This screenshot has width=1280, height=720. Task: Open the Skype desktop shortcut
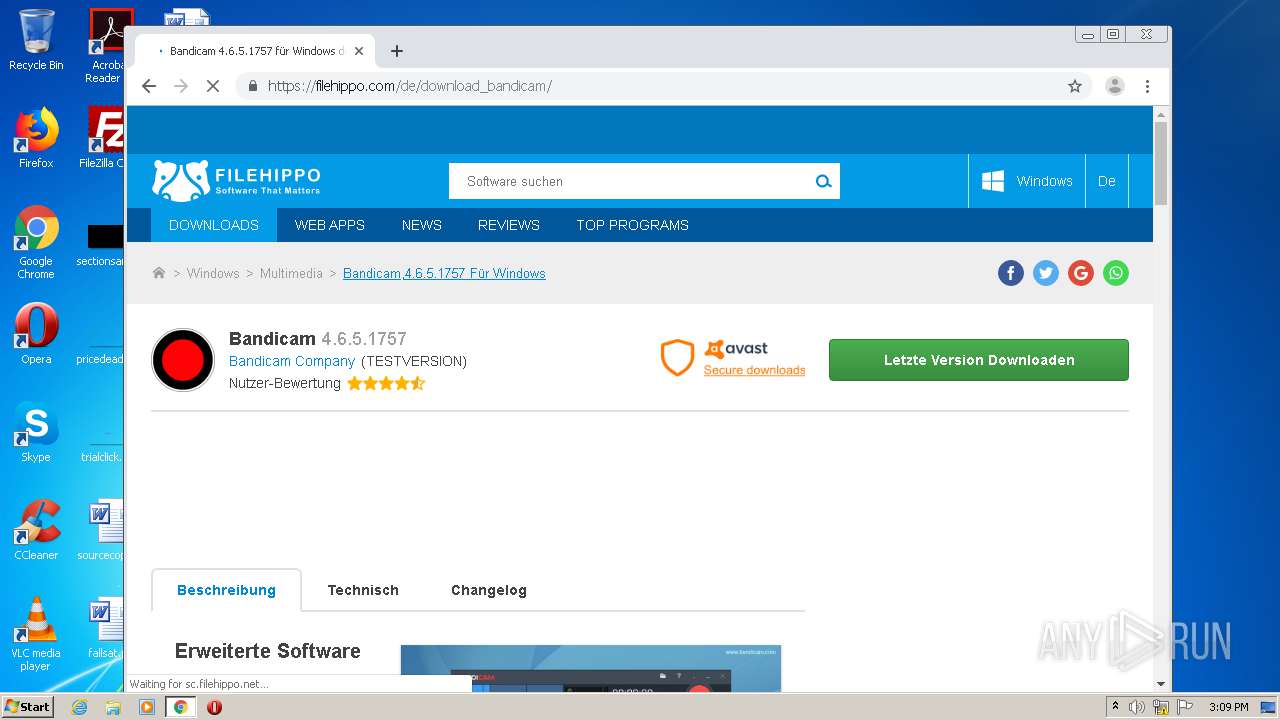(36, 431)
